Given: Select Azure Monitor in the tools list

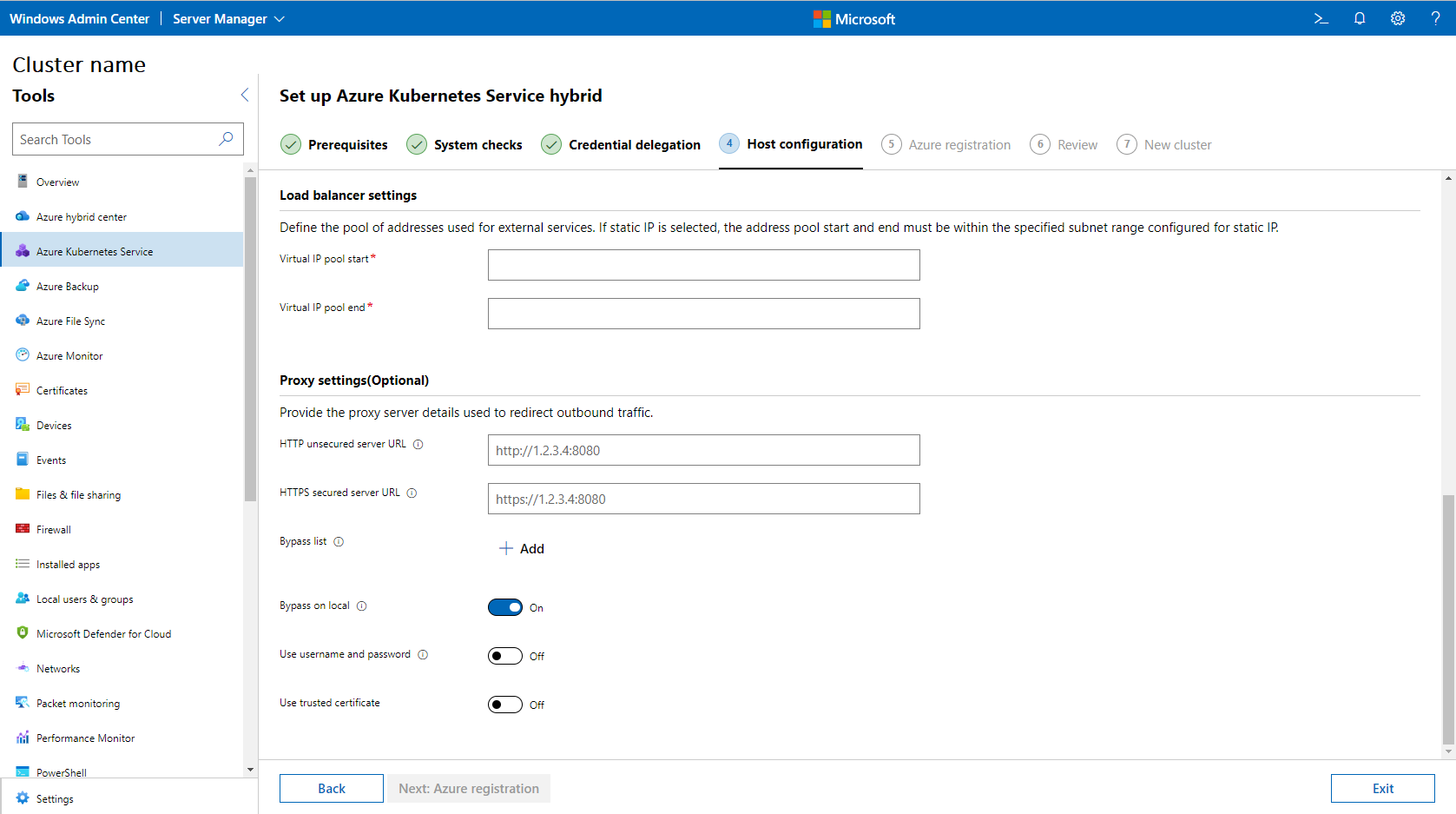Looking at the screenshot, I should [x=69, y=356].
